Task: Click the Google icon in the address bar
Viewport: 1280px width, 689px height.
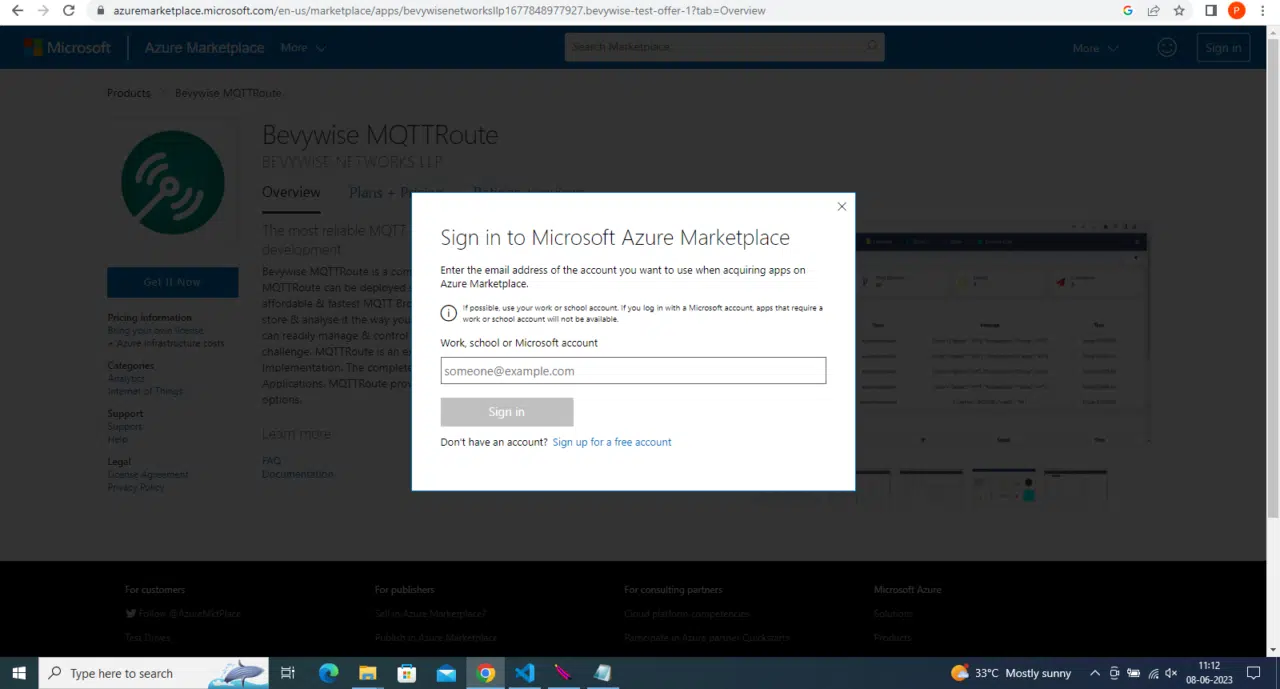Action: coord(1128,11)
